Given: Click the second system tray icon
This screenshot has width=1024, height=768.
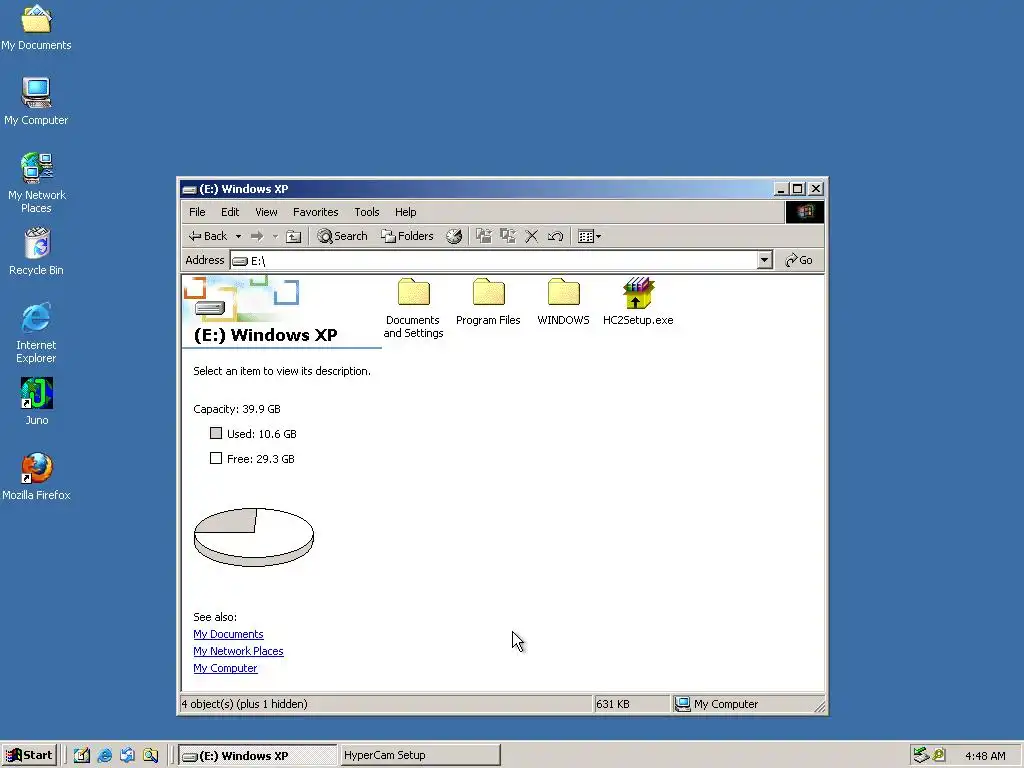Looking at the screenshot, I should [x=939, y=755].
